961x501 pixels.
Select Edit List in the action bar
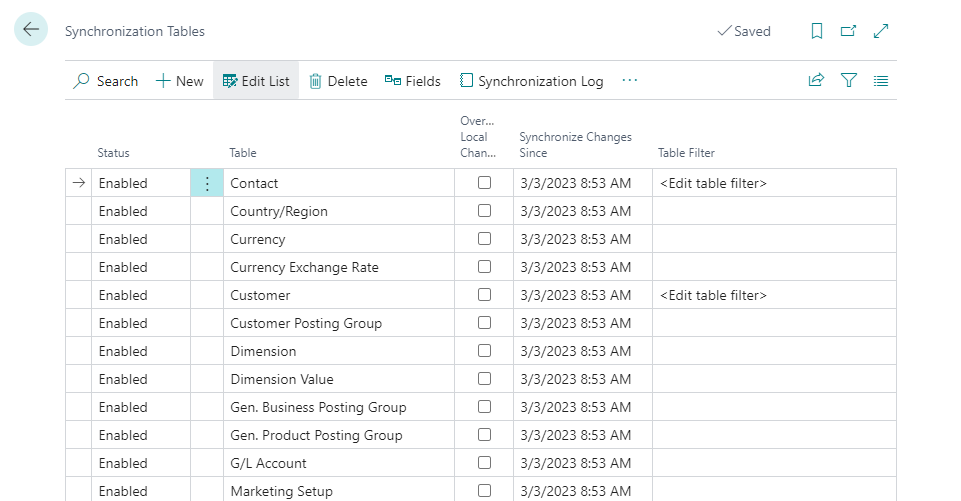click(x=256, y=81)
